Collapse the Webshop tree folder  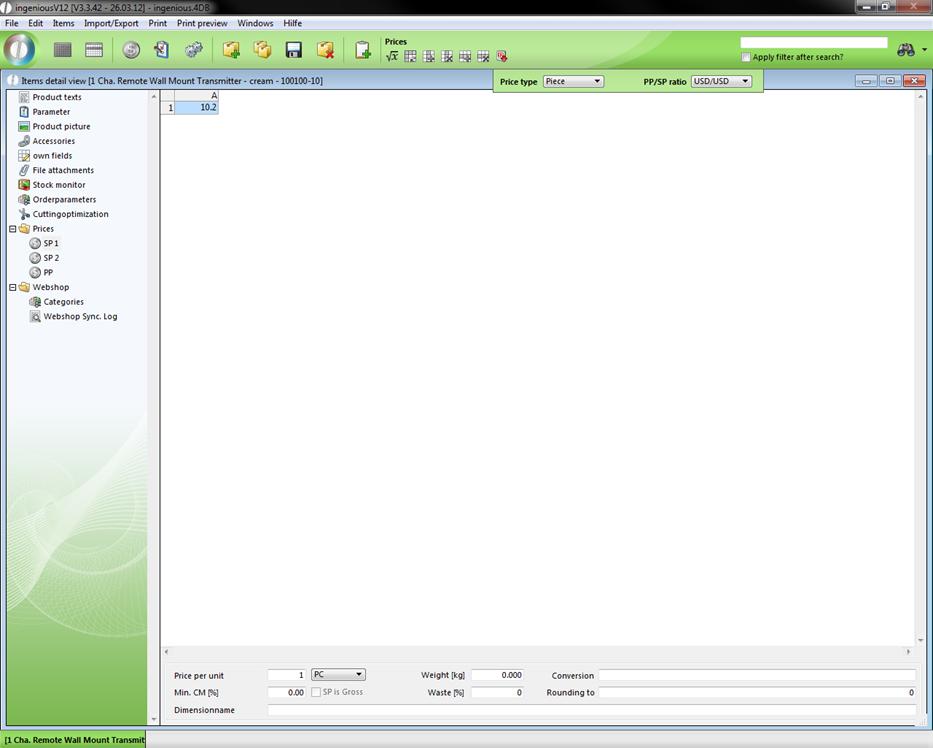tap(13, 287)
